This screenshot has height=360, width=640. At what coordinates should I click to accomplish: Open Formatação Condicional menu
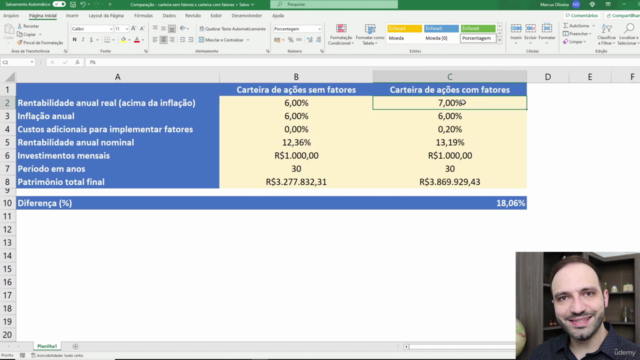pos(341,34)
